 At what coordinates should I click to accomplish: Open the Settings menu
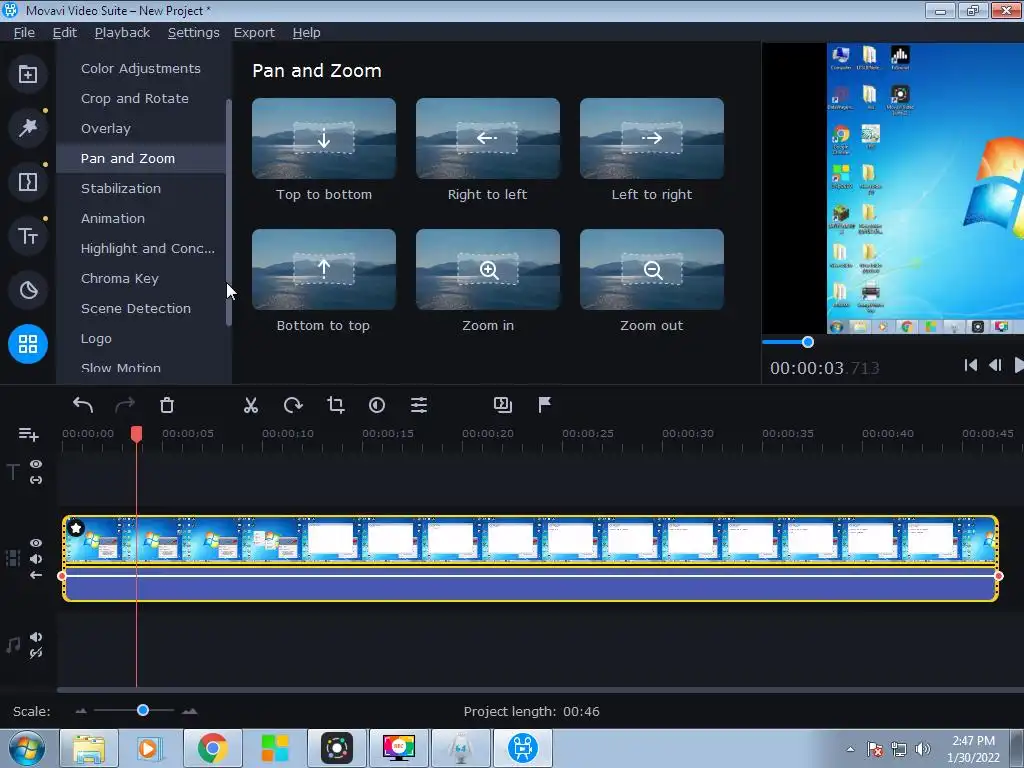pos(193,33)
